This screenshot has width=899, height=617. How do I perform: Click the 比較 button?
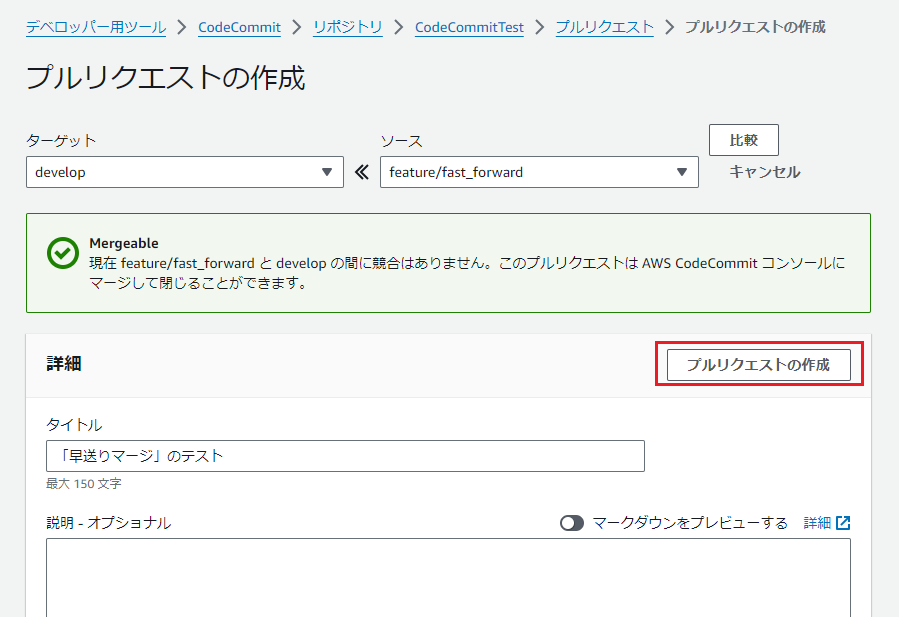(743, 139)
